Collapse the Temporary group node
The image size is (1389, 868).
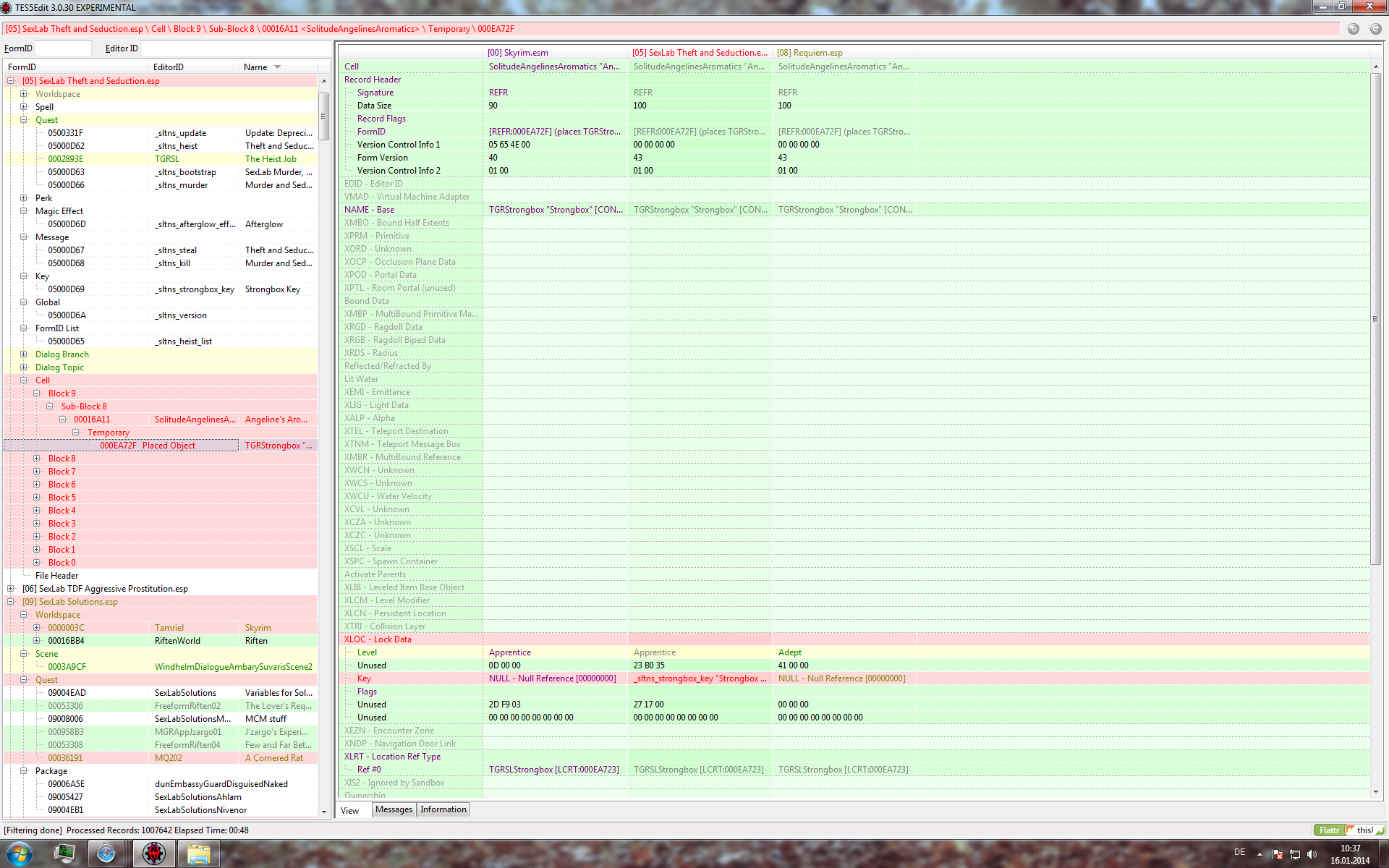(76, 433)
